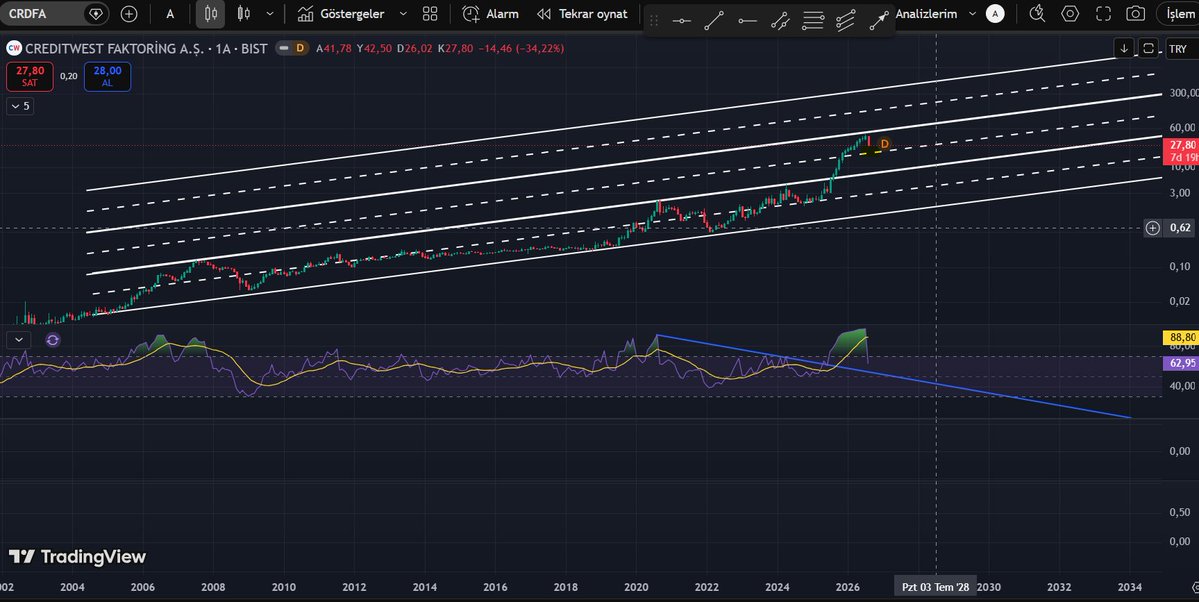Add a comparison symbol with plus icon

[129, 14]
